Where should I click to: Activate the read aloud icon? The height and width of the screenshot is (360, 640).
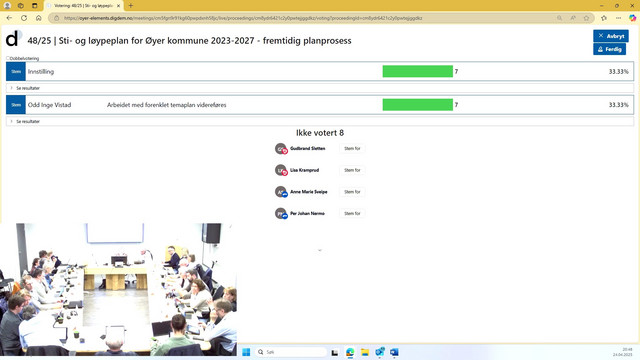pyautogui.click(x=573, y=18)
